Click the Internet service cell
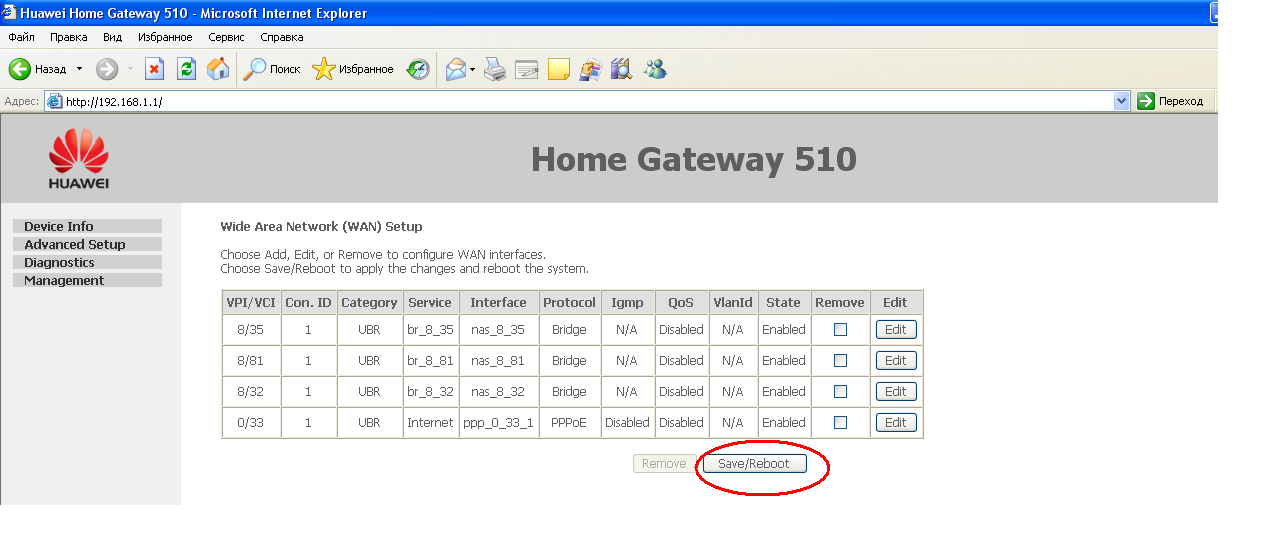The image size is (1280, 551). tap(430, 422)
